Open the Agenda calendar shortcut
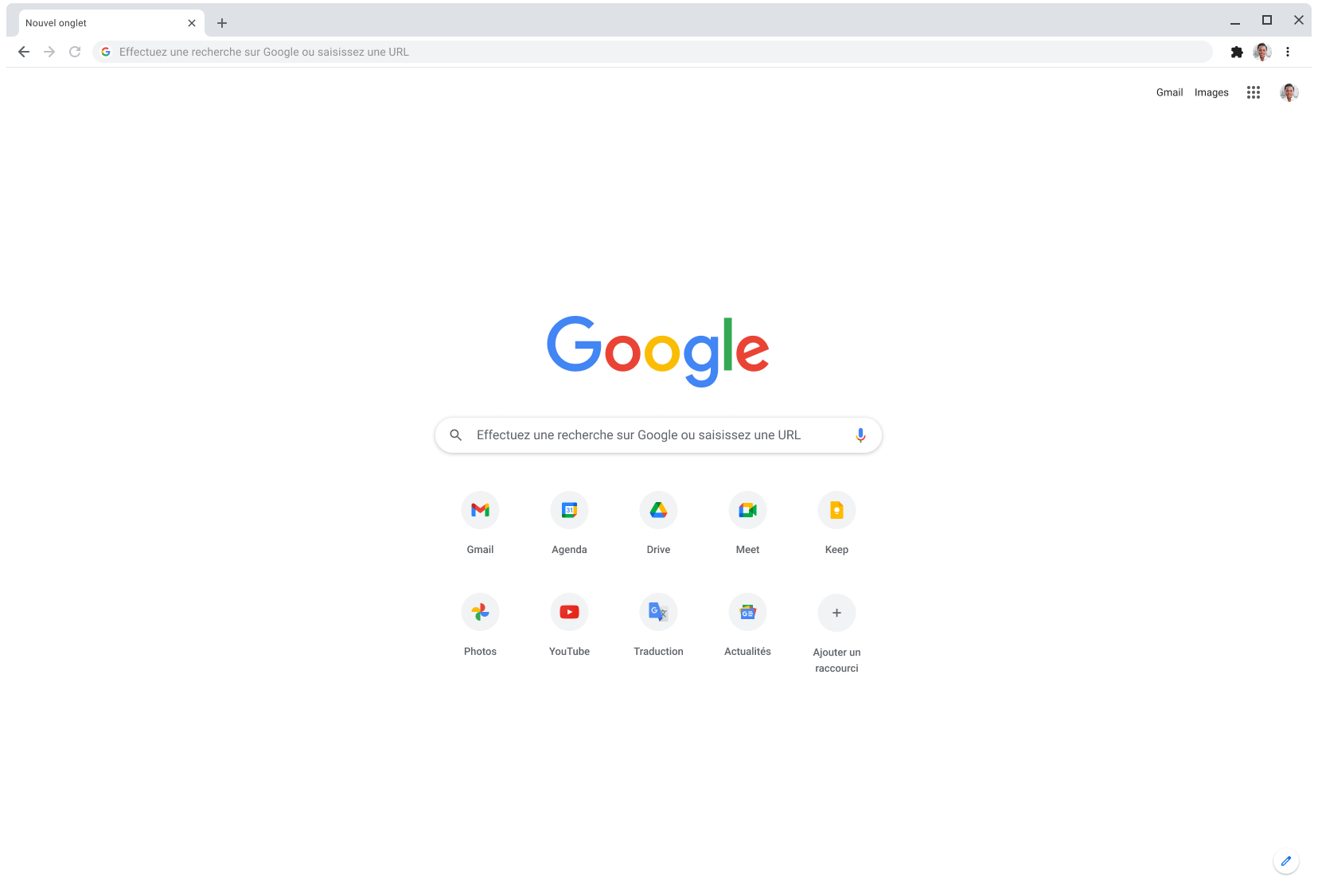This screenshot has height=896, width=1318. pos(569,510)
